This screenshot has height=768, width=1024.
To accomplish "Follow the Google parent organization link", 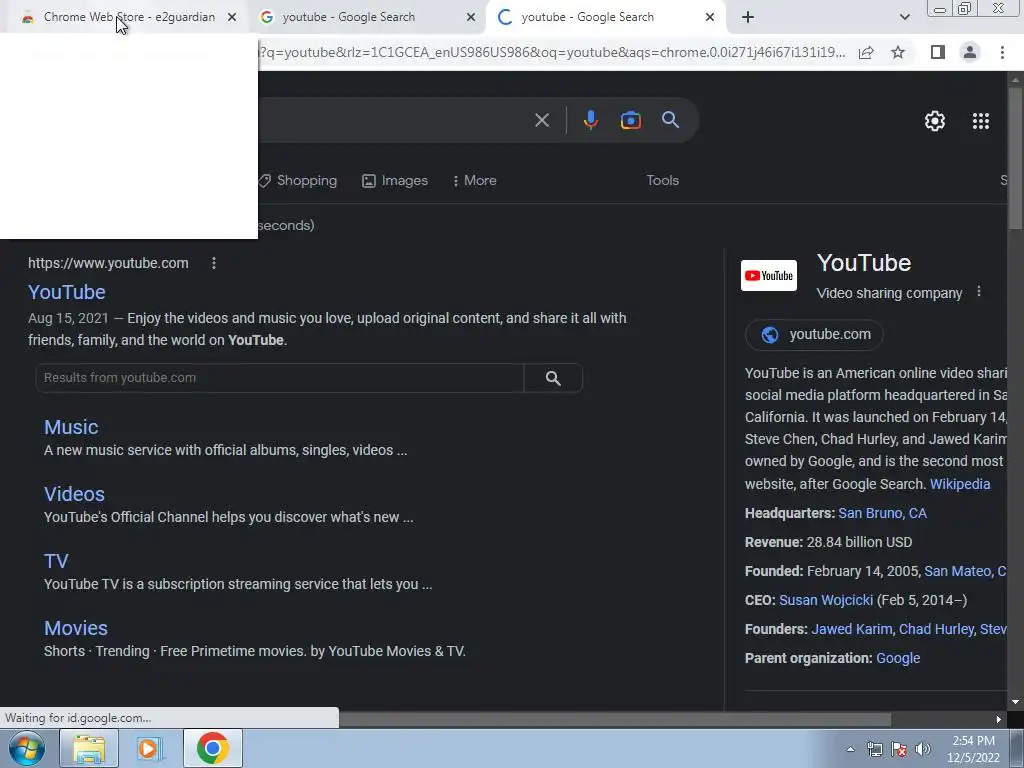I will (898, 658).
